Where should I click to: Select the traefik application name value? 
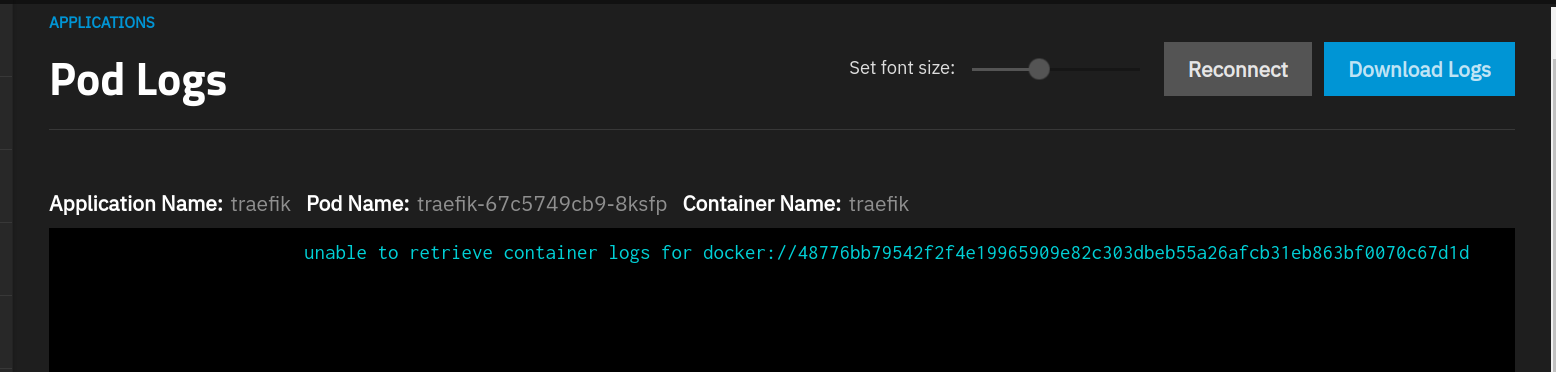pos(260,204)
